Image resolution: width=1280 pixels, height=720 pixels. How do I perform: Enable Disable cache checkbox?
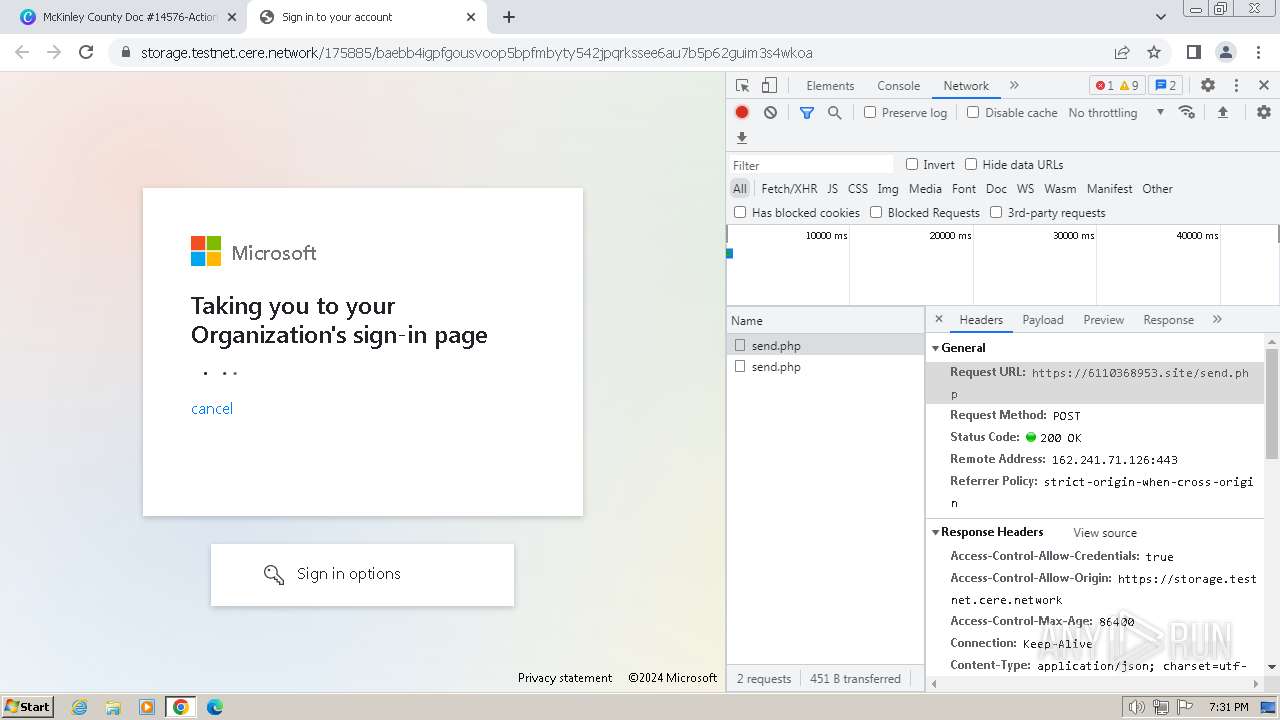pyautogui.click(x=973, y=112)
